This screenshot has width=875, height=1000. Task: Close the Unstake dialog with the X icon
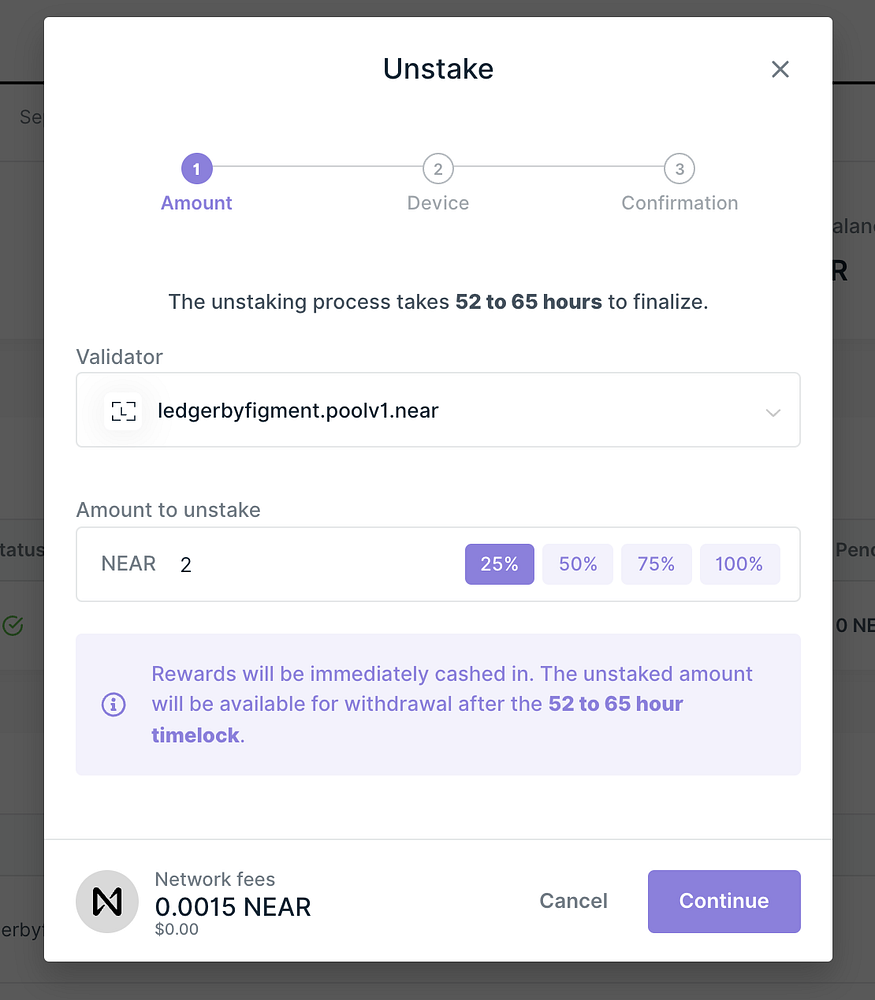780,69
